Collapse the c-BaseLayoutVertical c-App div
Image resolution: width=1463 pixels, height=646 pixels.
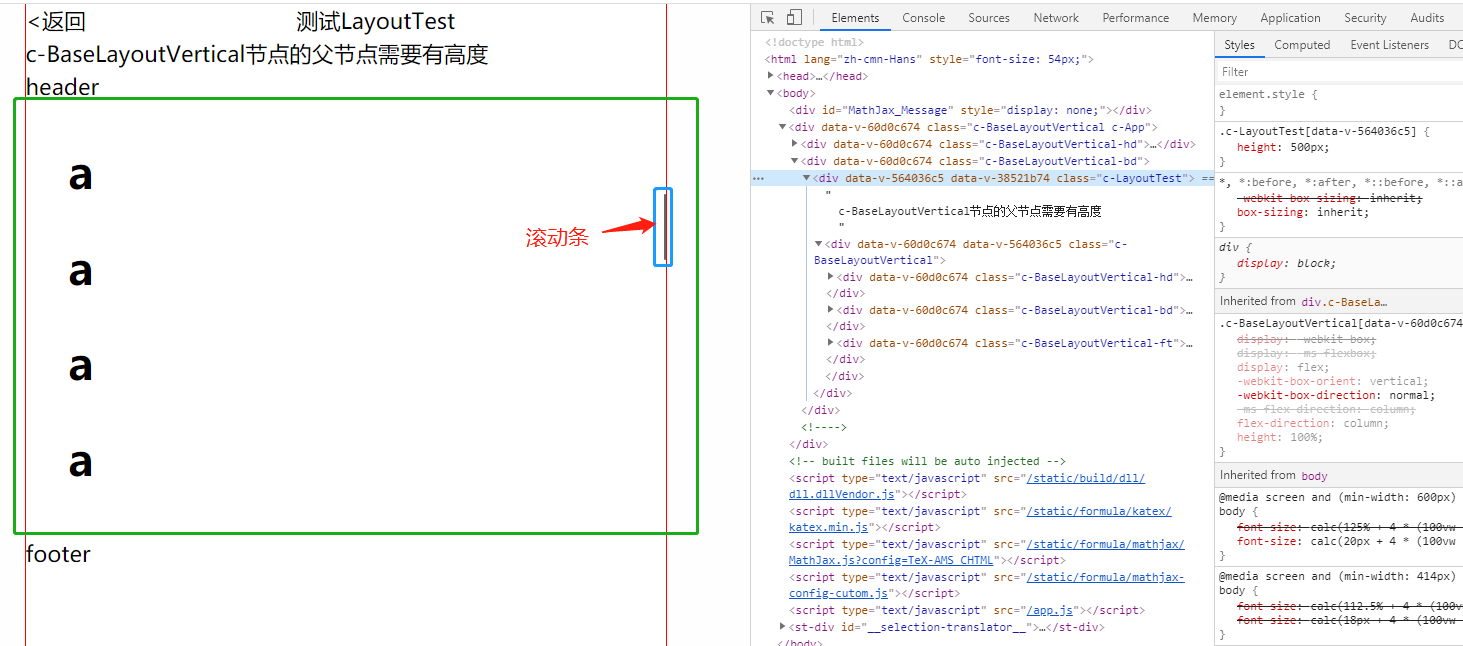tap(783, 127)
